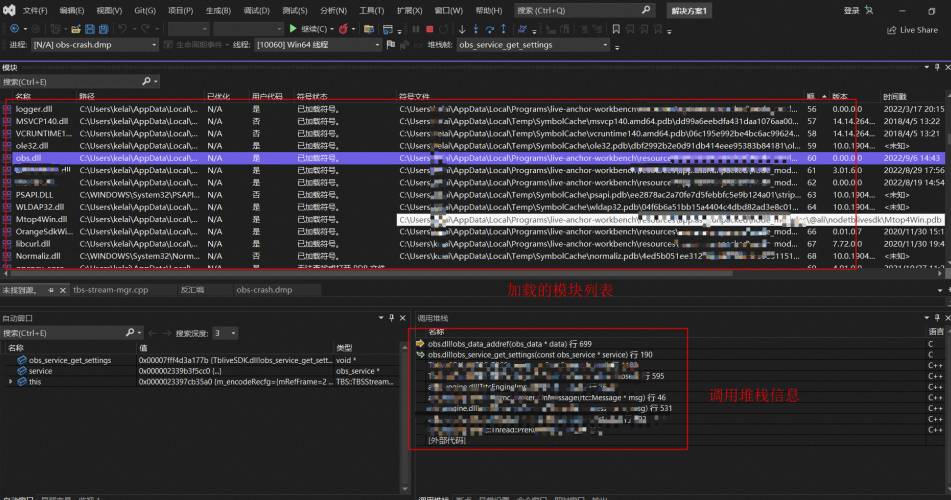Open the modules panel window options arrow
Screen dimensions: 951x500
pos(927,67)
